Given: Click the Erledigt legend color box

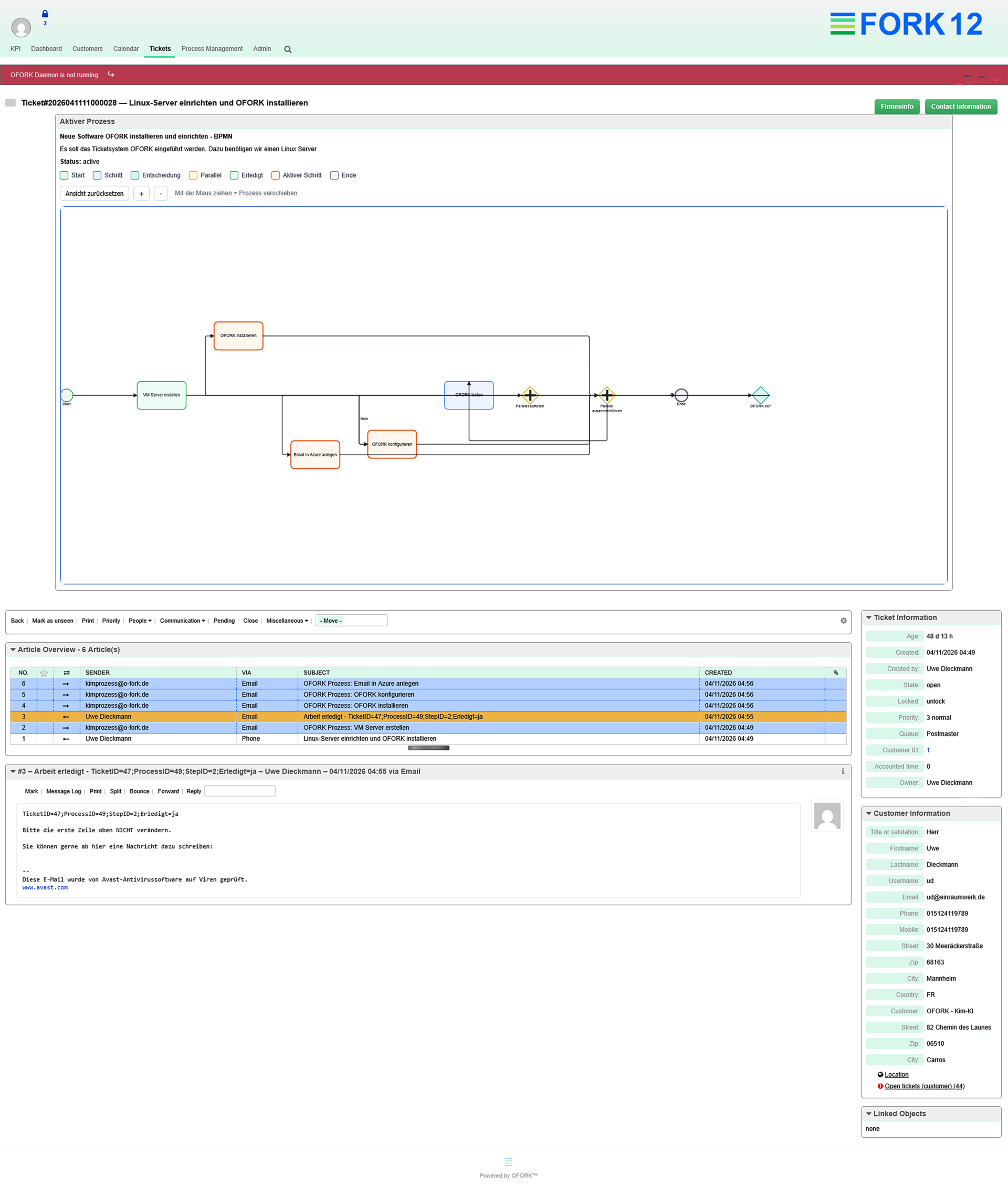Looking at the screenshot, I should tap(234, 175).
